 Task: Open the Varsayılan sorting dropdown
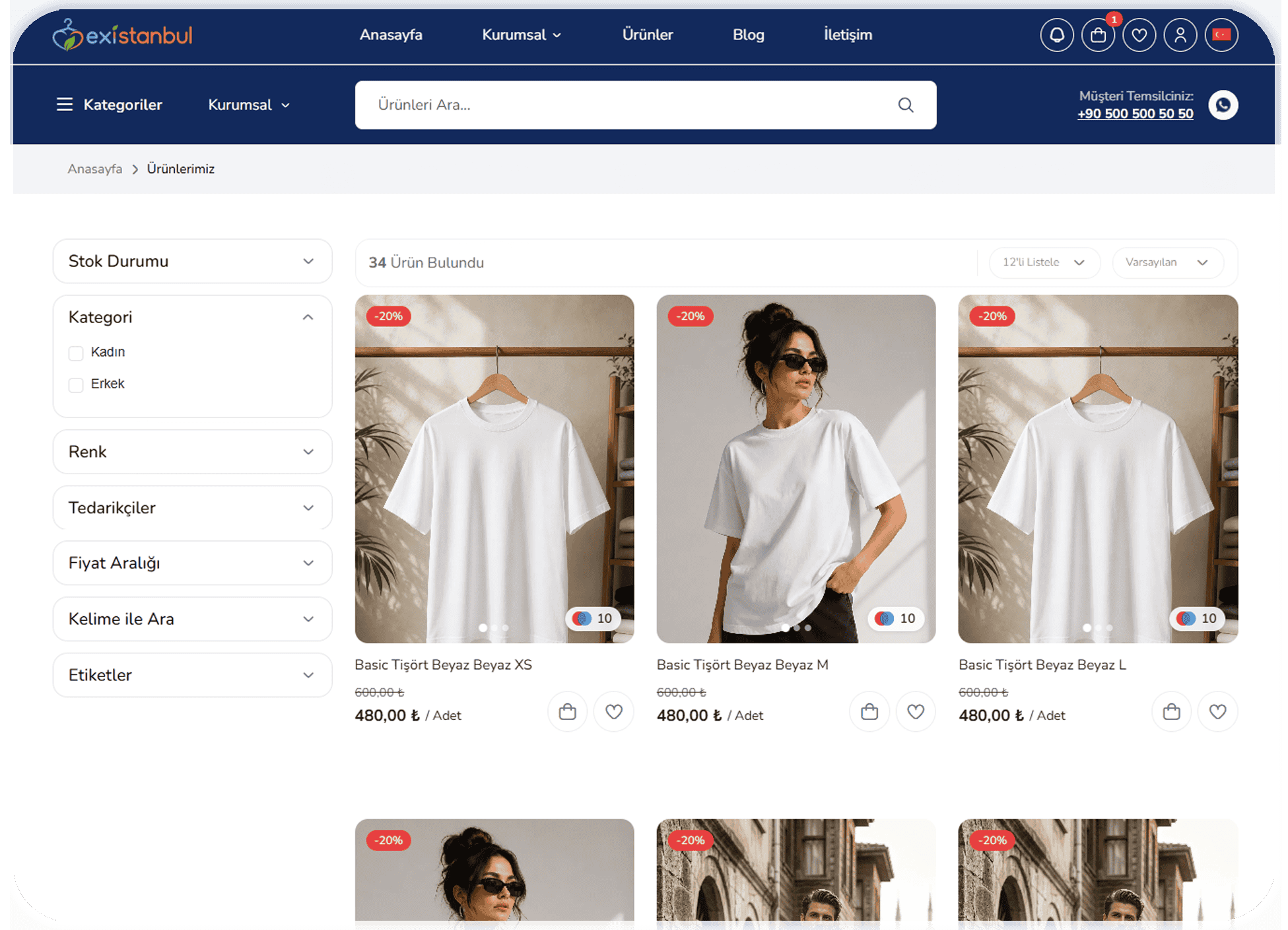[x=1168, y=262]
